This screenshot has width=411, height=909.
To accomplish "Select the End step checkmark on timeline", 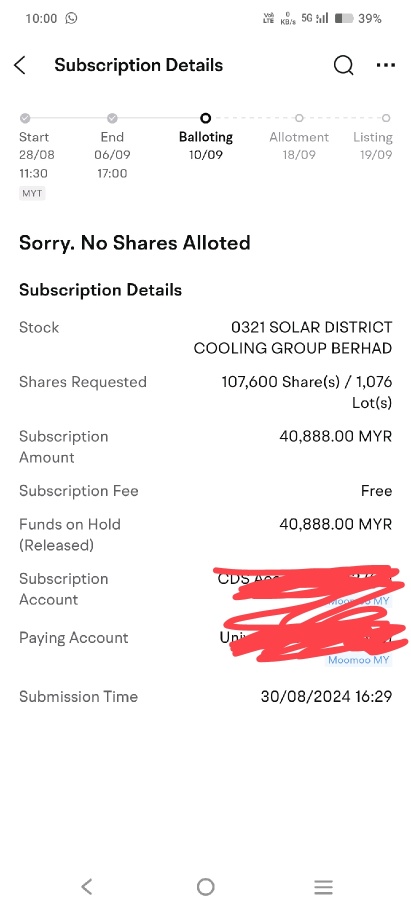I will (x=112, y=118).
